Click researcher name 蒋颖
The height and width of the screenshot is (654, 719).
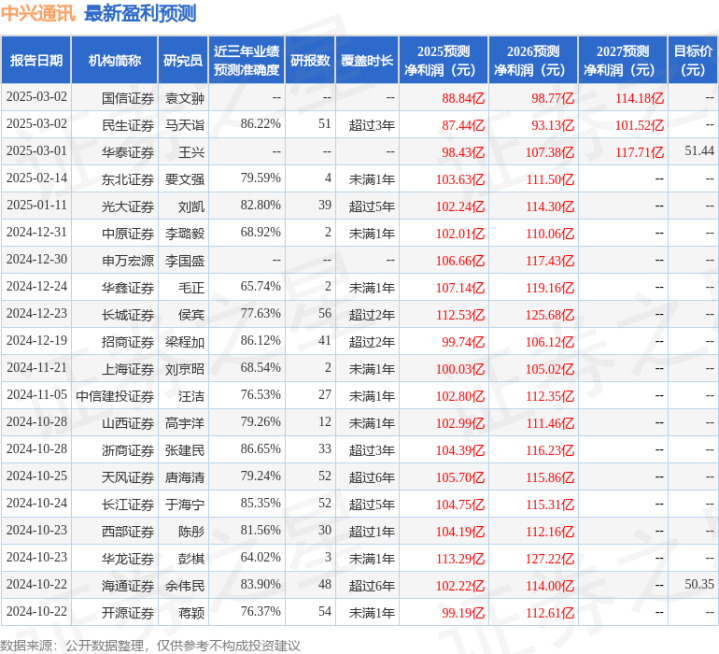(191, 612)
